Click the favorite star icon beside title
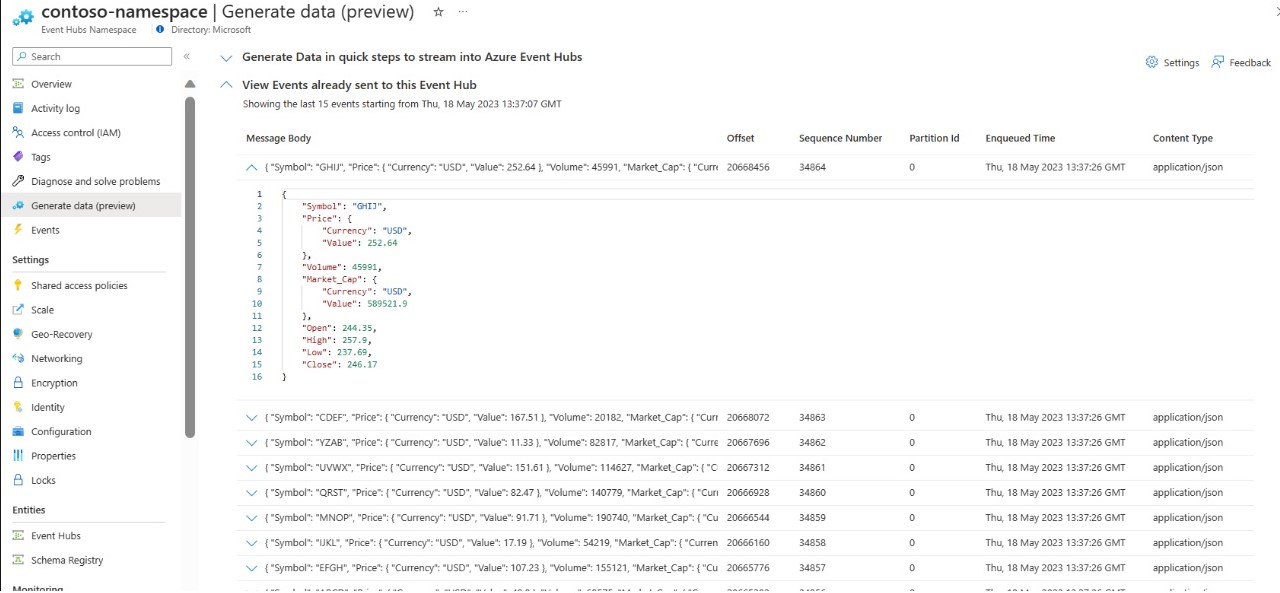This screenshot has height=593, width=1280. tap(438, 12)
